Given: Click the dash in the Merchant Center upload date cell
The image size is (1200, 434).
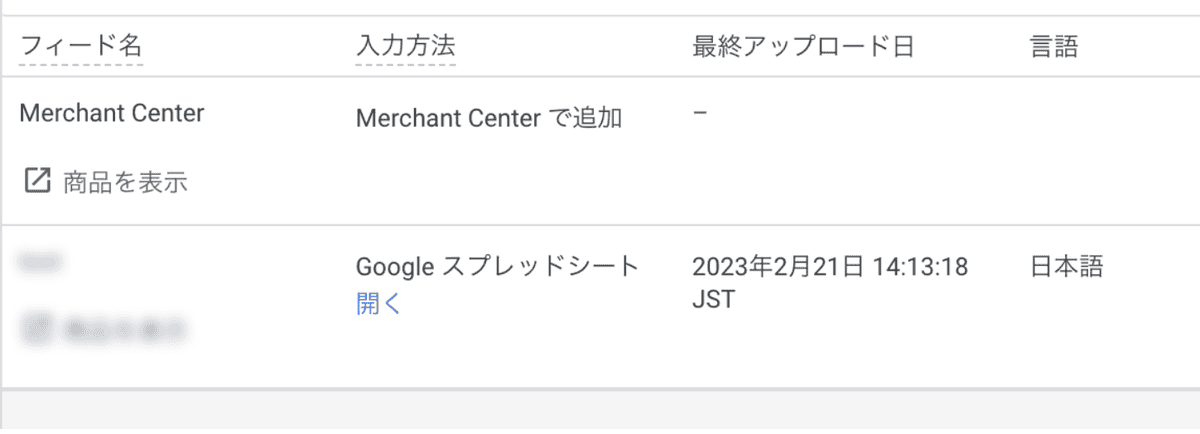Looking at the screenshot, I should point(700,112).
